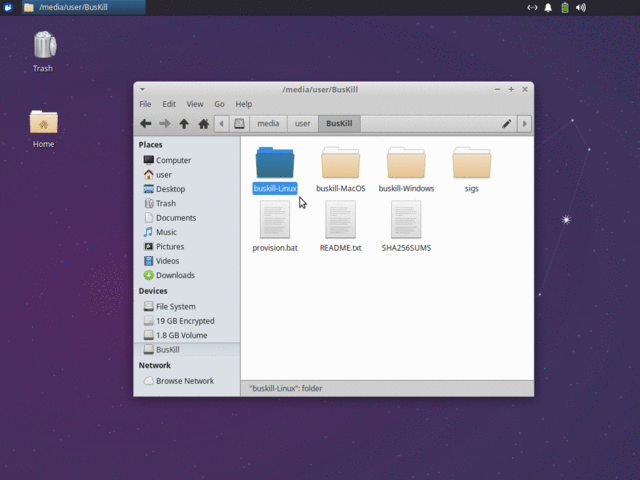The height and width of the screenshot is (480, 640).
Task: Select the sigs folder
Action: [471, 170]
